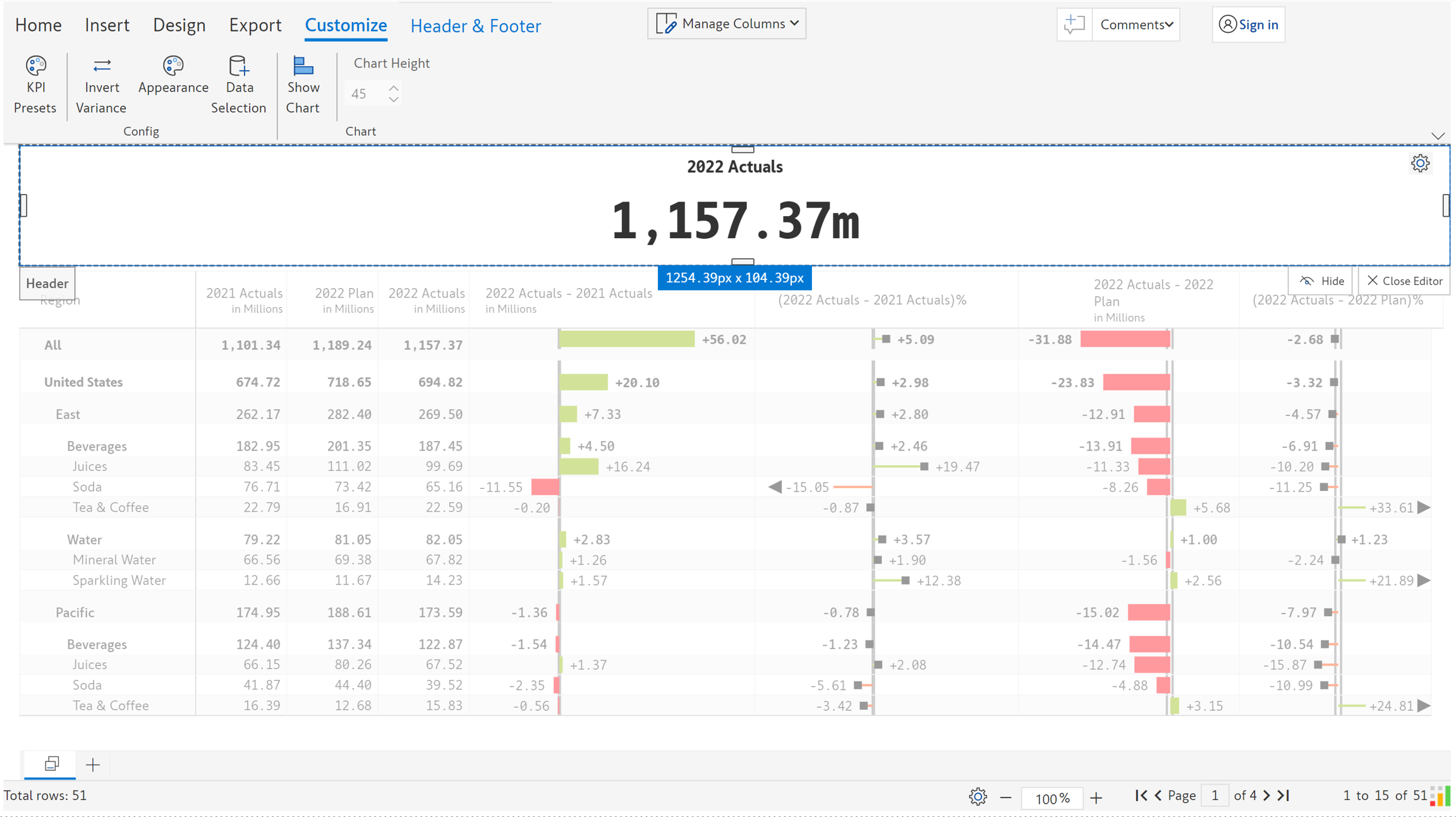Viewport: 1456px width, 817px height.
Task: Increase Chart Height stepper up arrow
Action: 394,88
